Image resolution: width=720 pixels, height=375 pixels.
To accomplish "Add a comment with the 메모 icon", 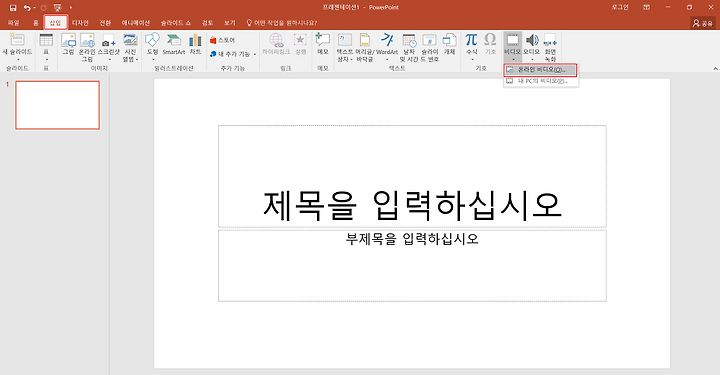I will click(x=323, y=44).
